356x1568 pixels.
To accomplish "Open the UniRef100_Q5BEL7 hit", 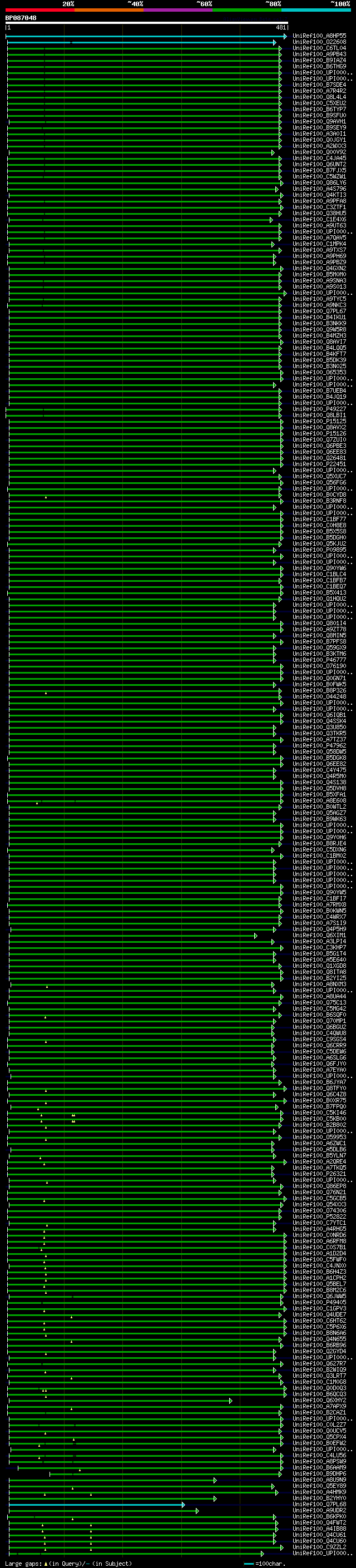I will pyautogui.click(x=319, y=1284).
